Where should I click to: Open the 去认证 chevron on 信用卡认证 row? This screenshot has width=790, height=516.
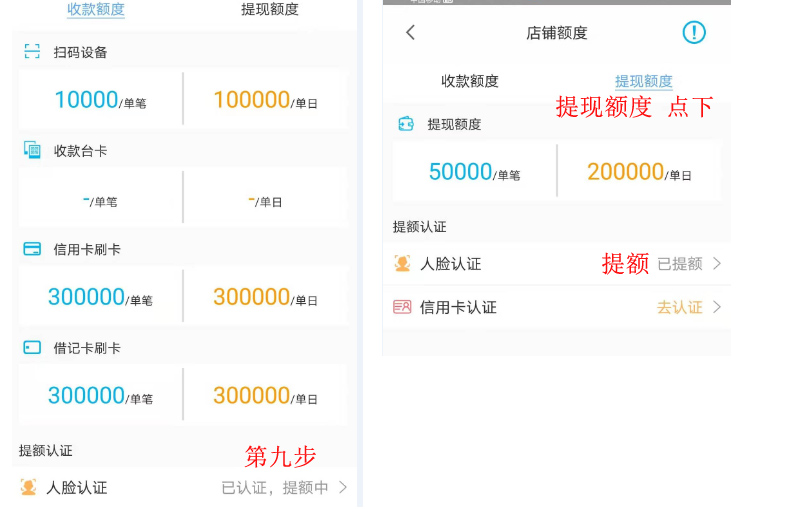click(716, 307)
